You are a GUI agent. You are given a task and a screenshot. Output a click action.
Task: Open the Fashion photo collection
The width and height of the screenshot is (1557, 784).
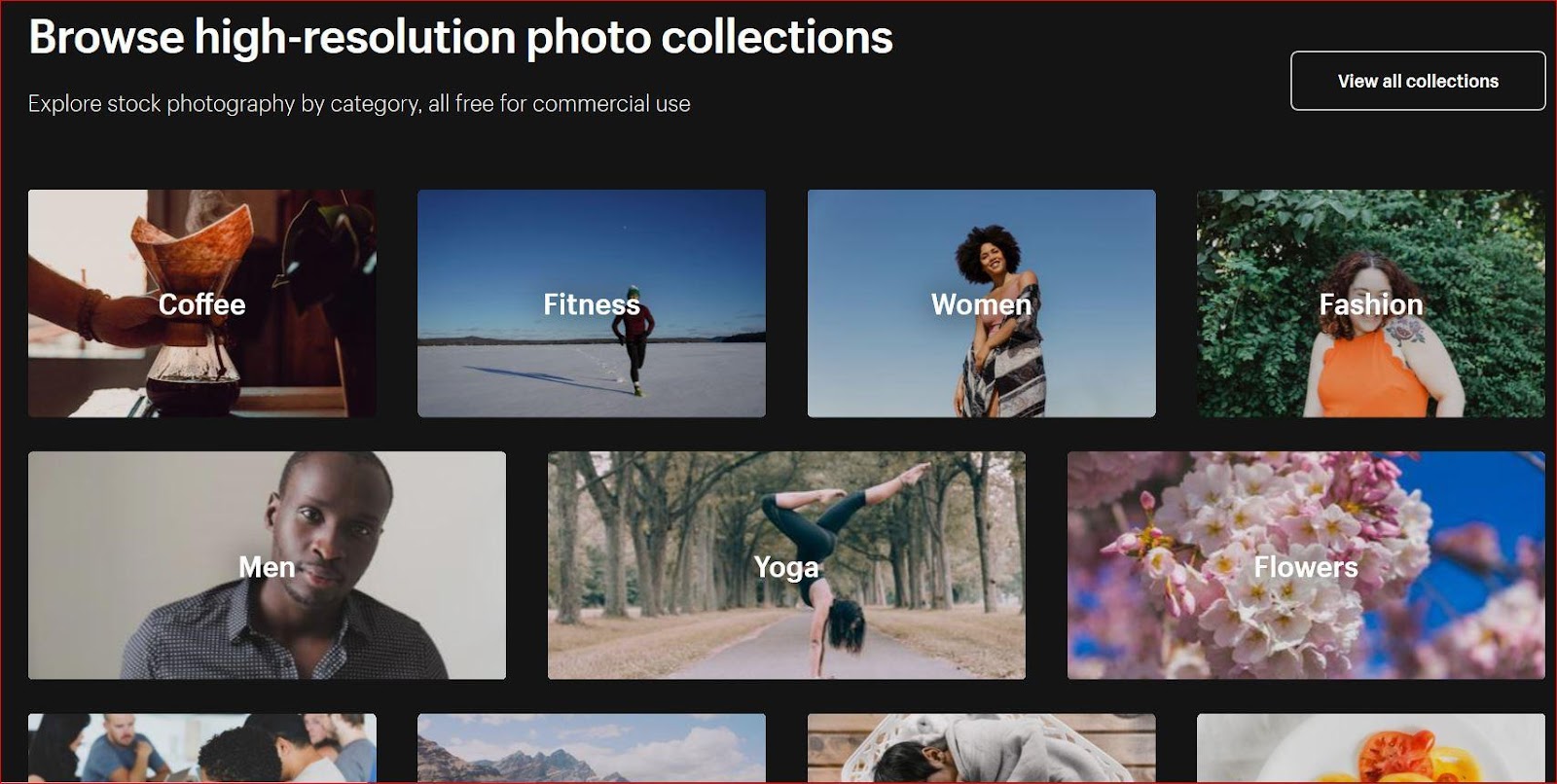click(x=1371, y=303)
